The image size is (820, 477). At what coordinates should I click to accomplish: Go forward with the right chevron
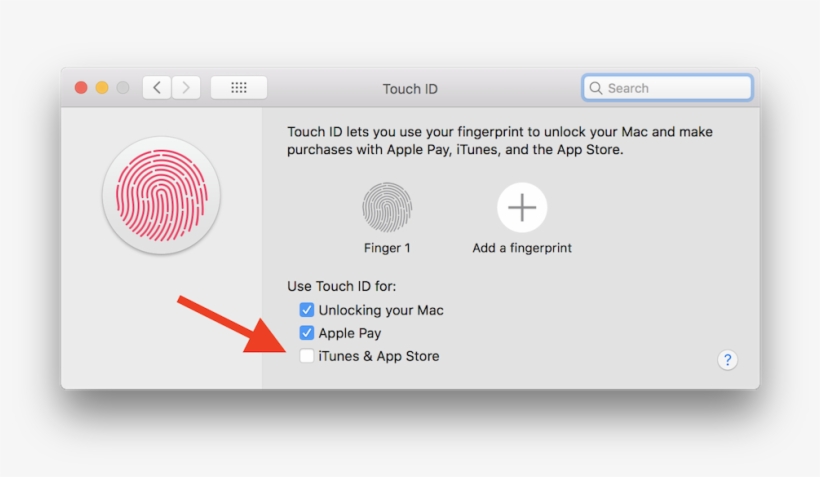click(186, 88)
